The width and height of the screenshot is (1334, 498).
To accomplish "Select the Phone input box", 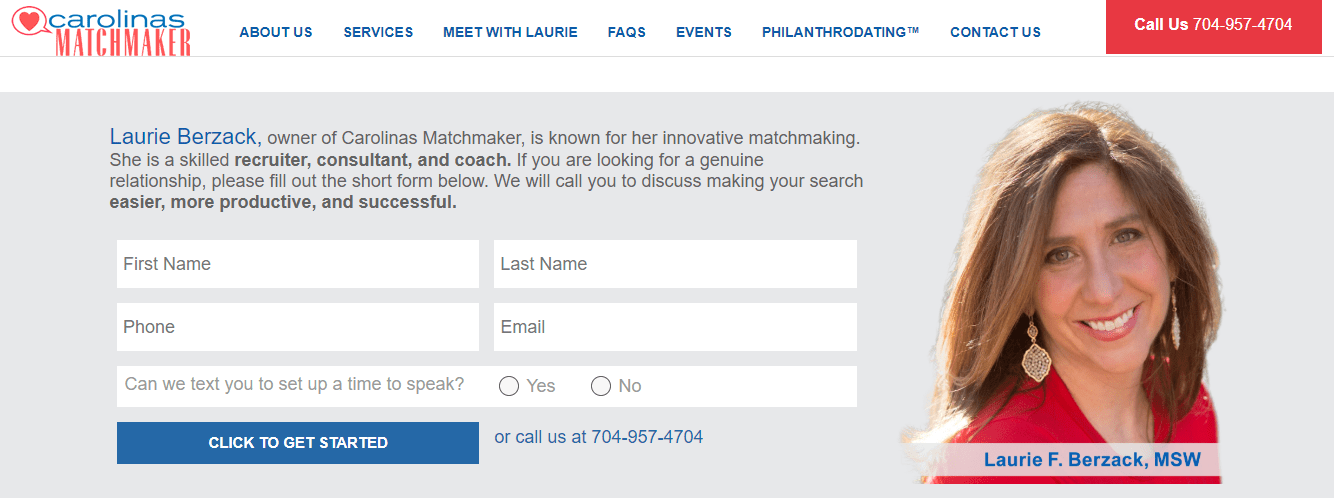I will click(298, 327).
